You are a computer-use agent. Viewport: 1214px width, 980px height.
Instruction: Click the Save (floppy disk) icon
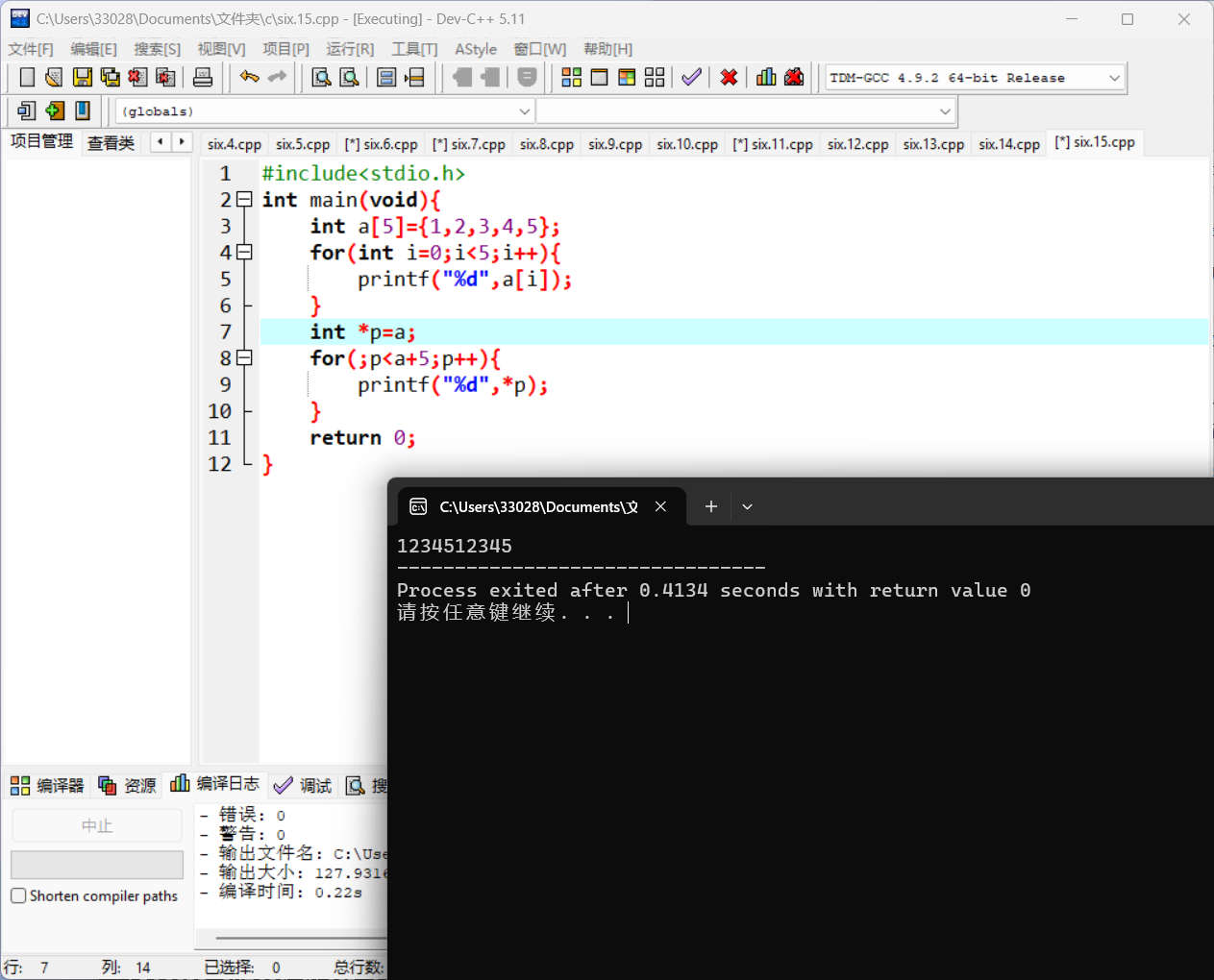[83, 78]
